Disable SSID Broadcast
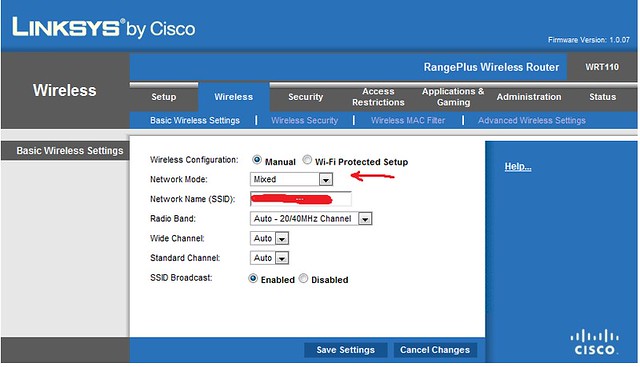This screenshot has height=367, width=640. [x=303, y=278]
